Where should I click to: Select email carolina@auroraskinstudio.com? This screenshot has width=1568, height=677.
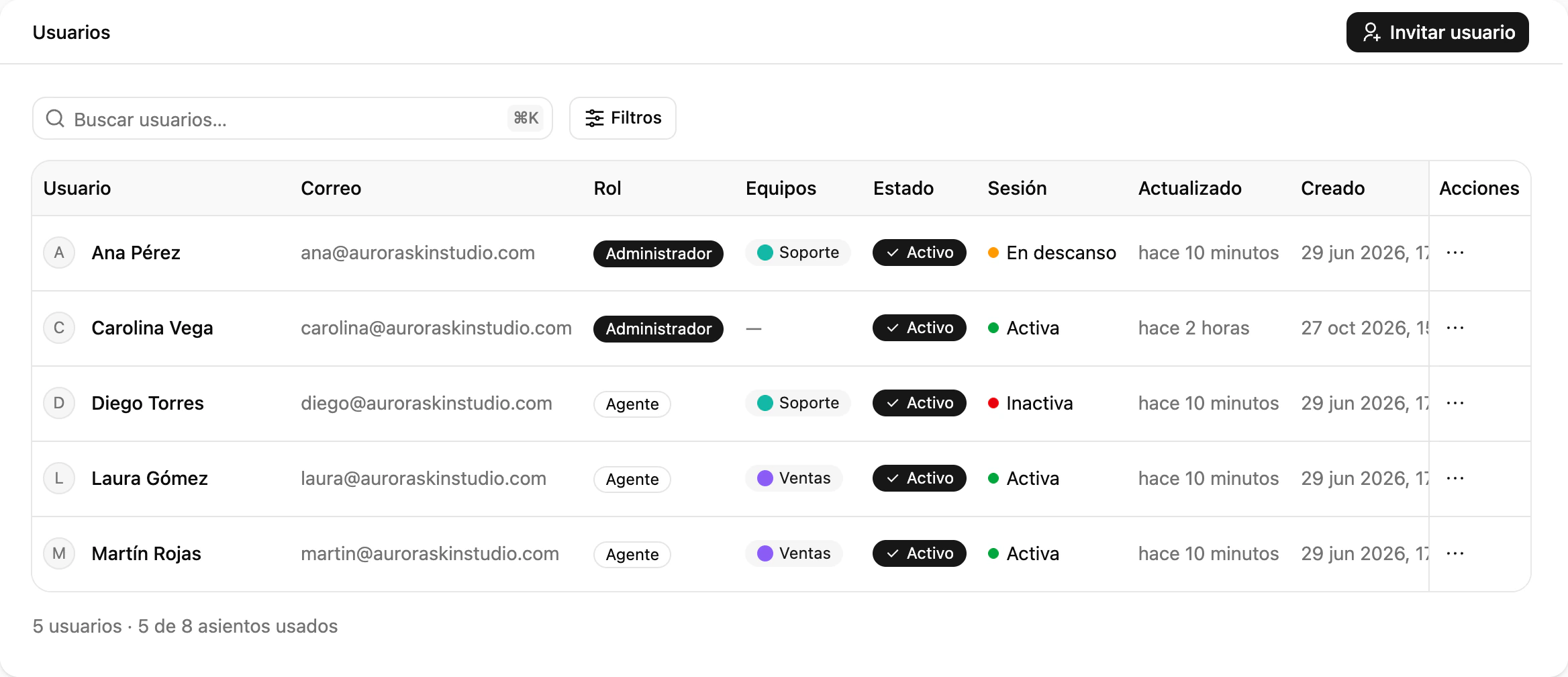click(436, 328)
